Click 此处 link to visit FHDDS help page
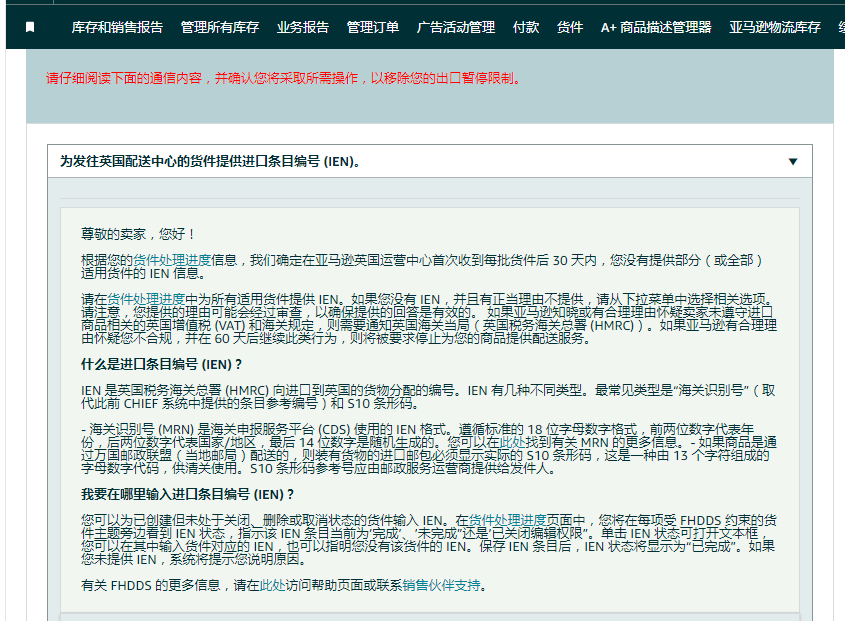The height and width of the screenshot is (621, 845). pos(273,585)
